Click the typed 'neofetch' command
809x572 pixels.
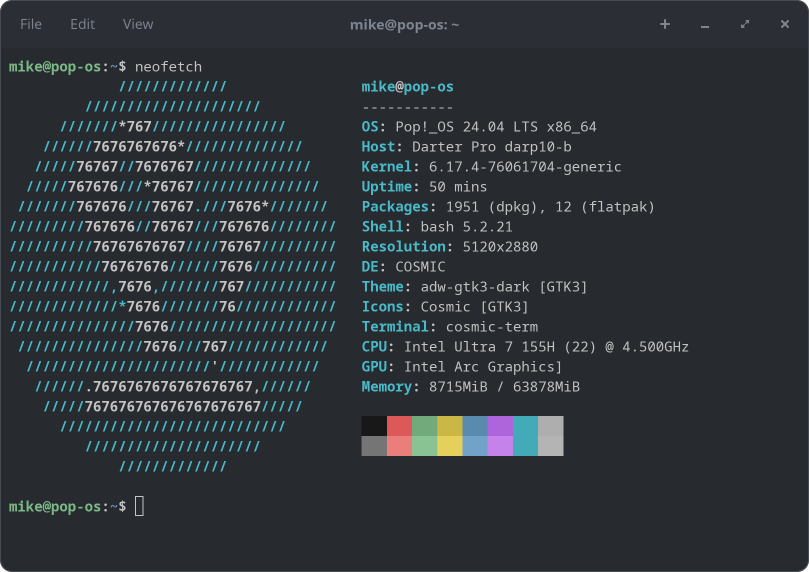point(168,67)
